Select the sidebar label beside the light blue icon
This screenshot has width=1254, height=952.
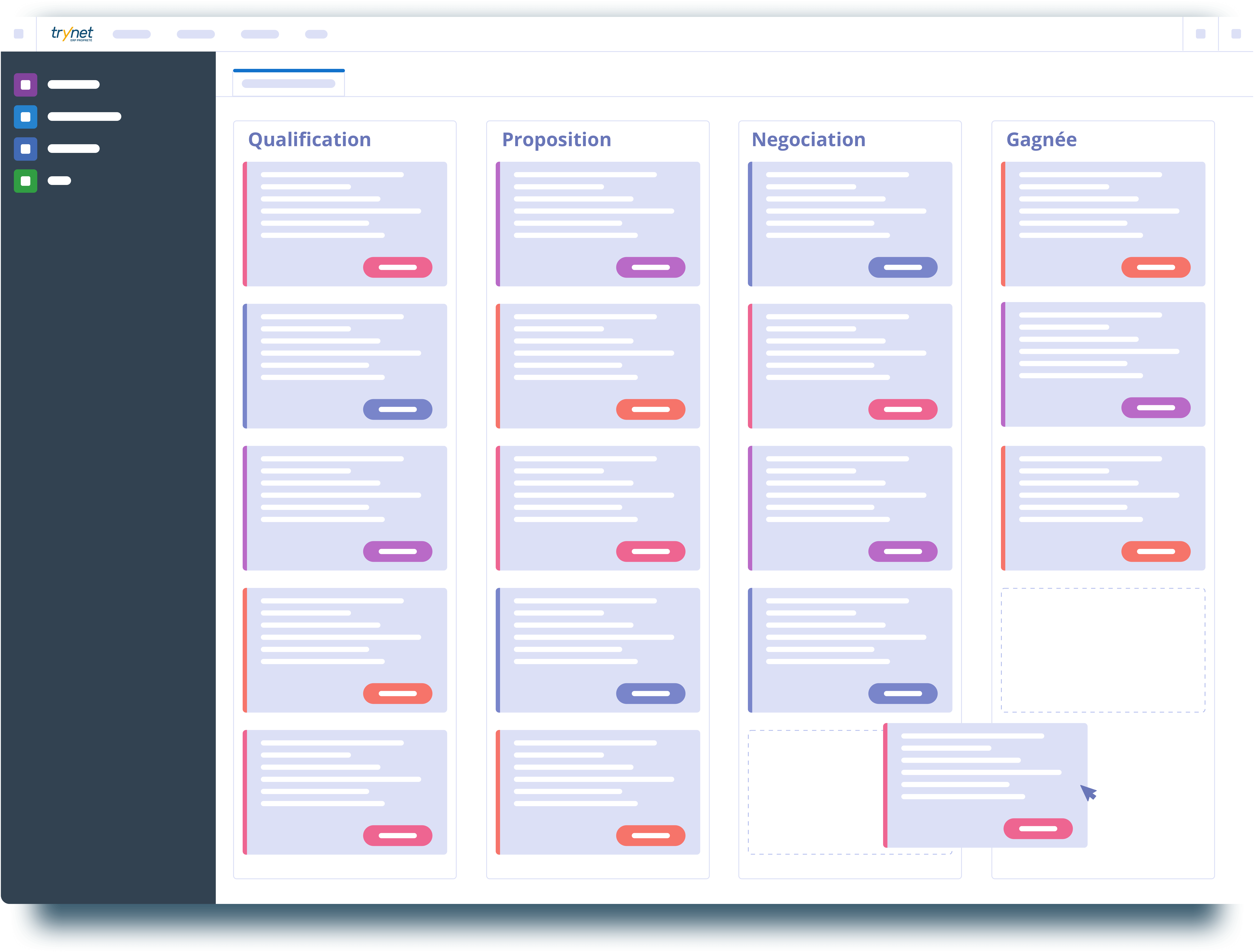[84, 117]
